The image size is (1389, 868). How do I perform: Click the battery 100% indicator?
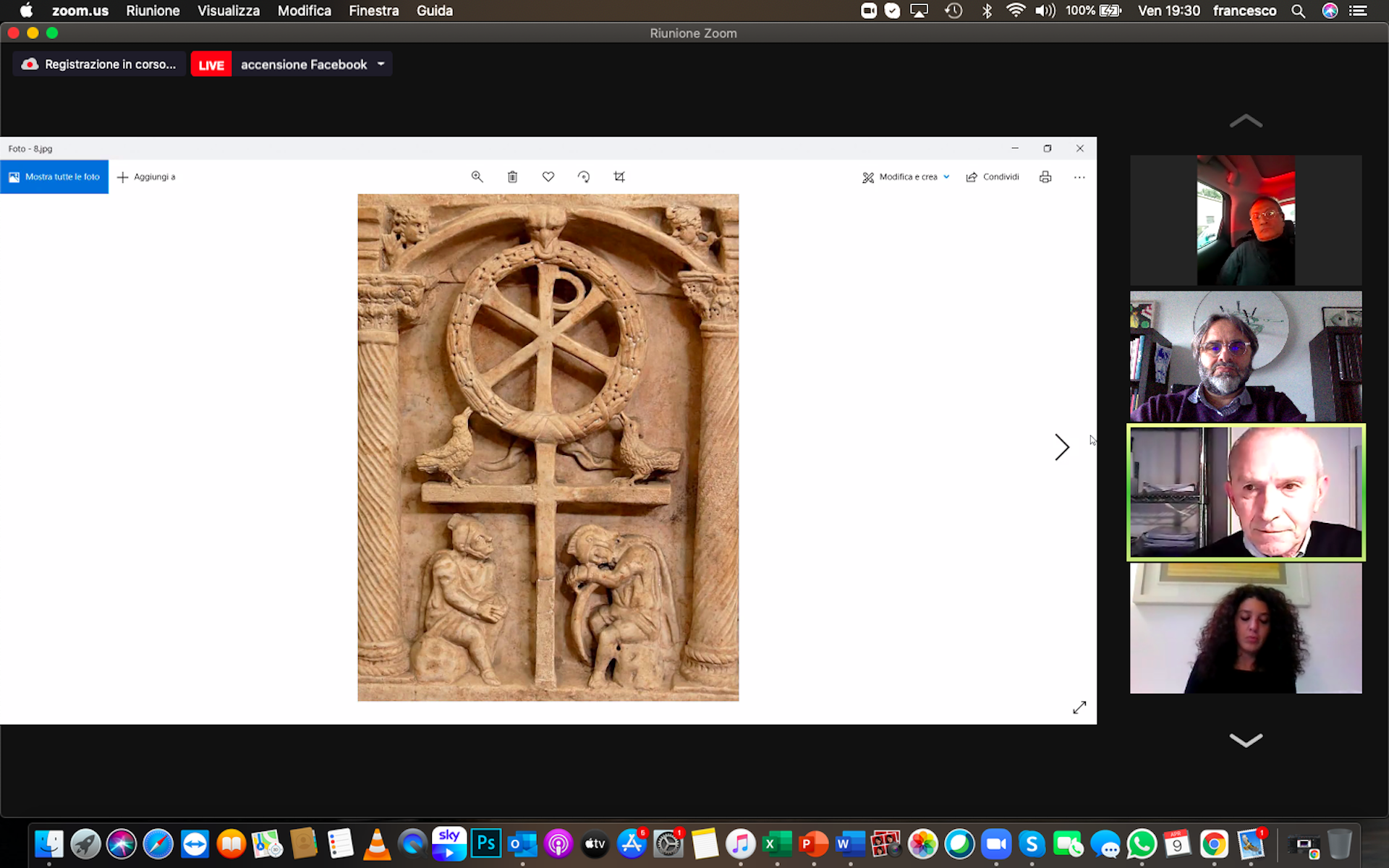pos(1093,11)
